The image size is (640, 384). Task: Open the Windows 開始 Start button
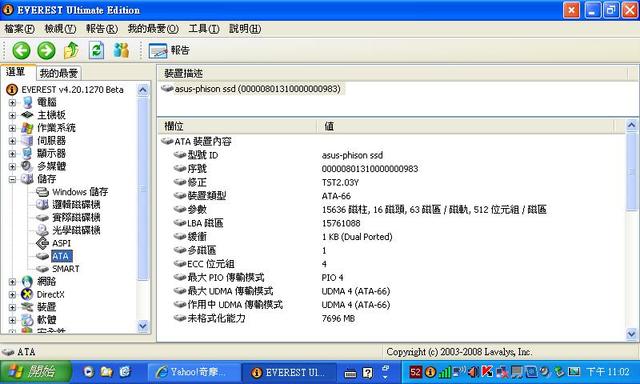[35, 372]
